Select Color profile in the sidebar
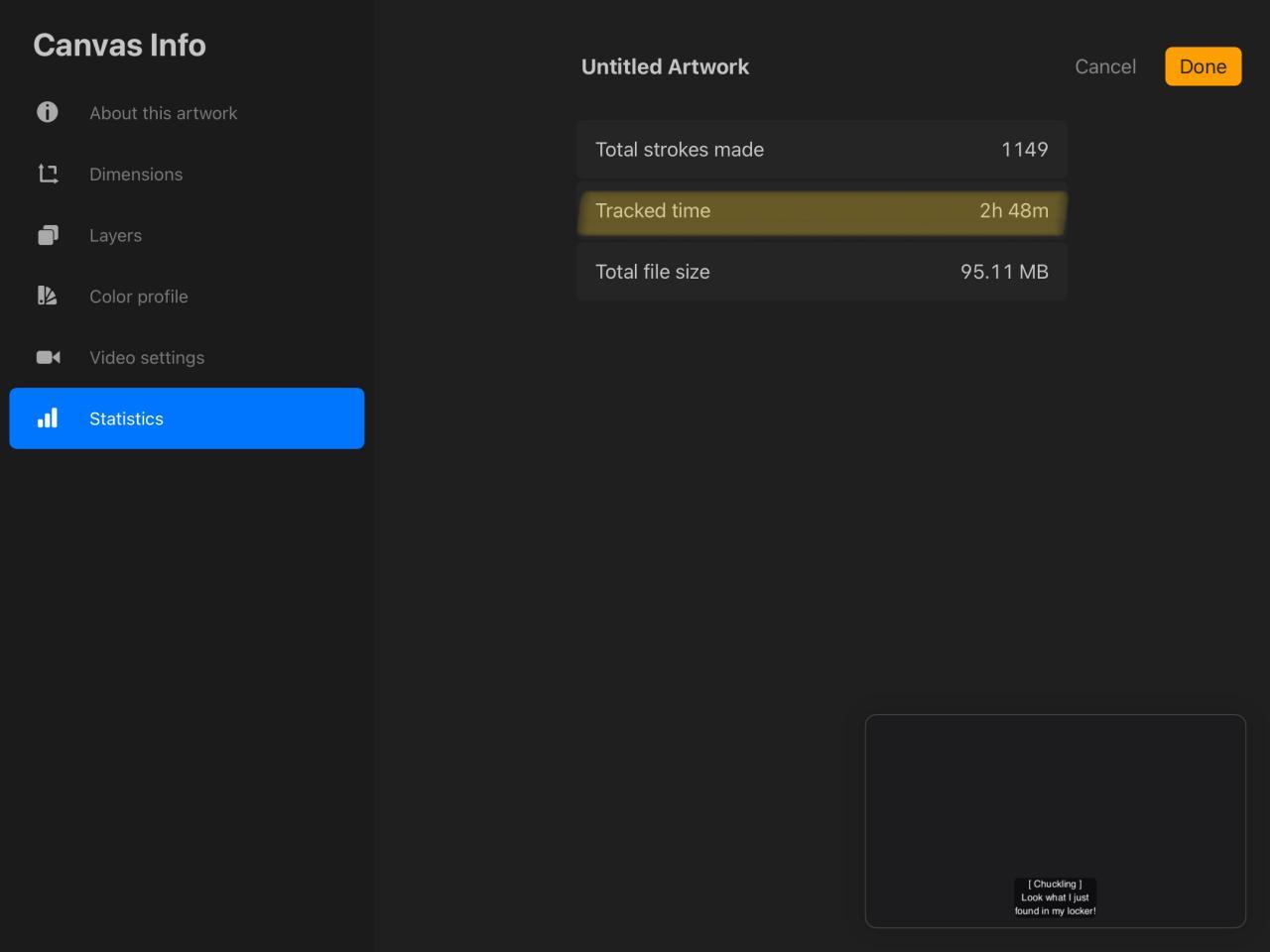This screenshot has width=1270, height=952. click(138, 297)
